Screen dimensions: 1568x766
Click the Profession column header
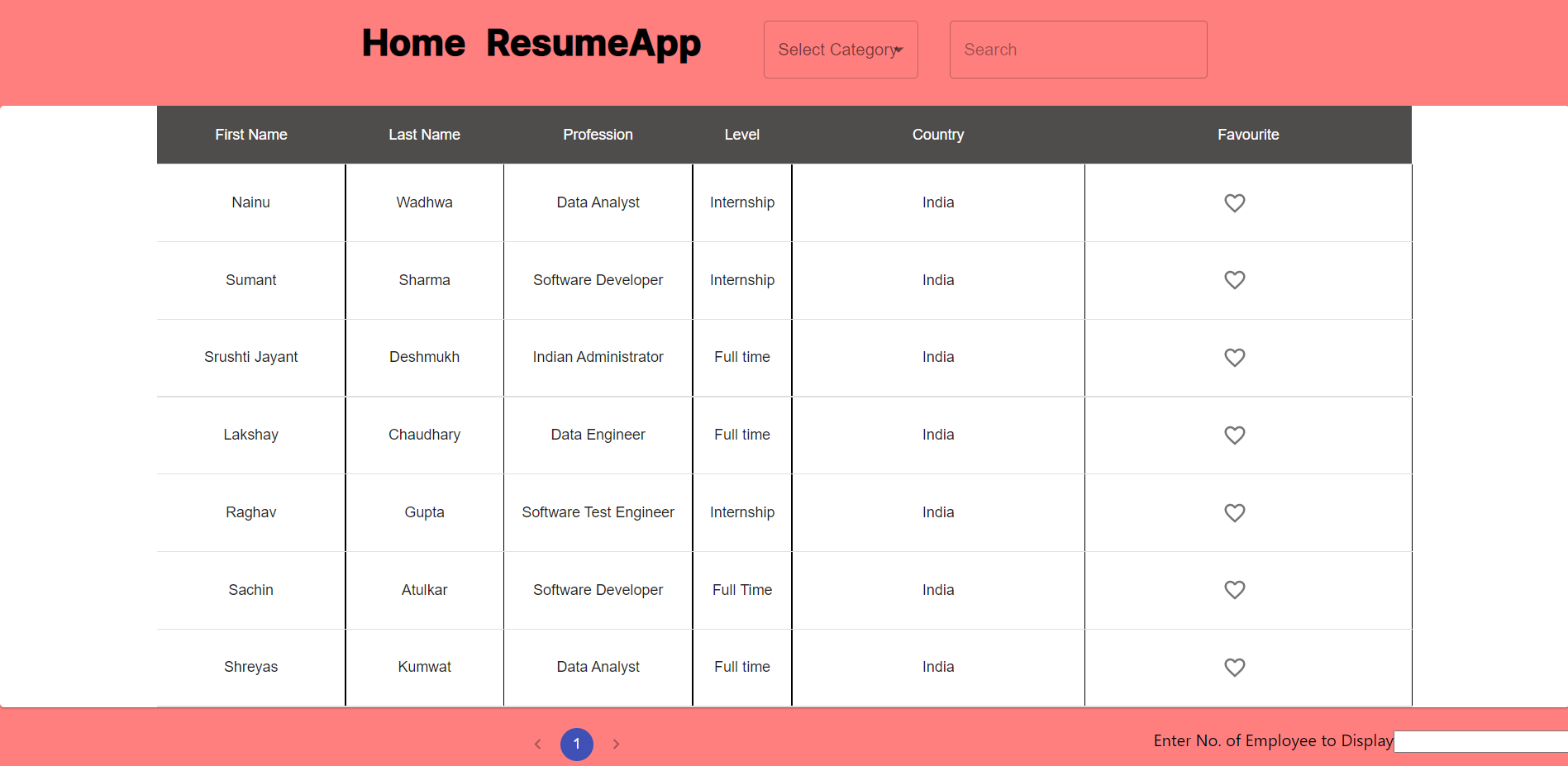click(x=598, y=134)
